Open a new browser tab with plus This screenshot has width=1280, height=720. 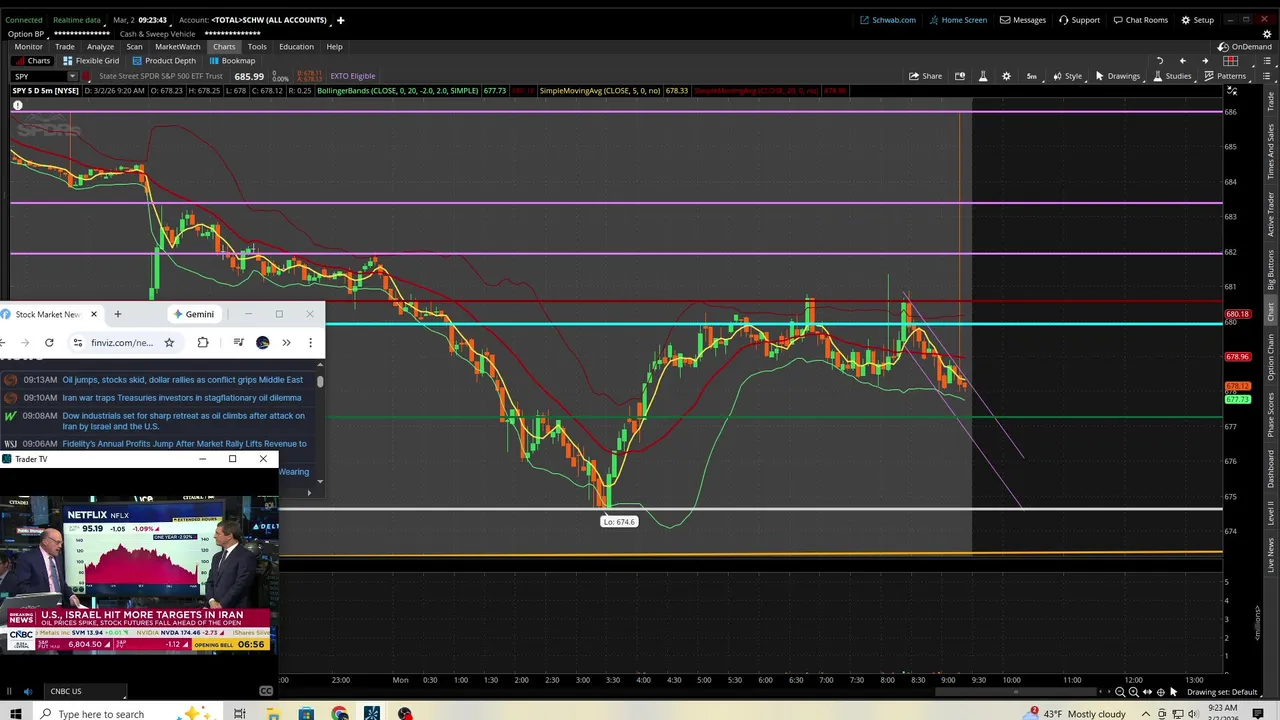coord(117,314)
